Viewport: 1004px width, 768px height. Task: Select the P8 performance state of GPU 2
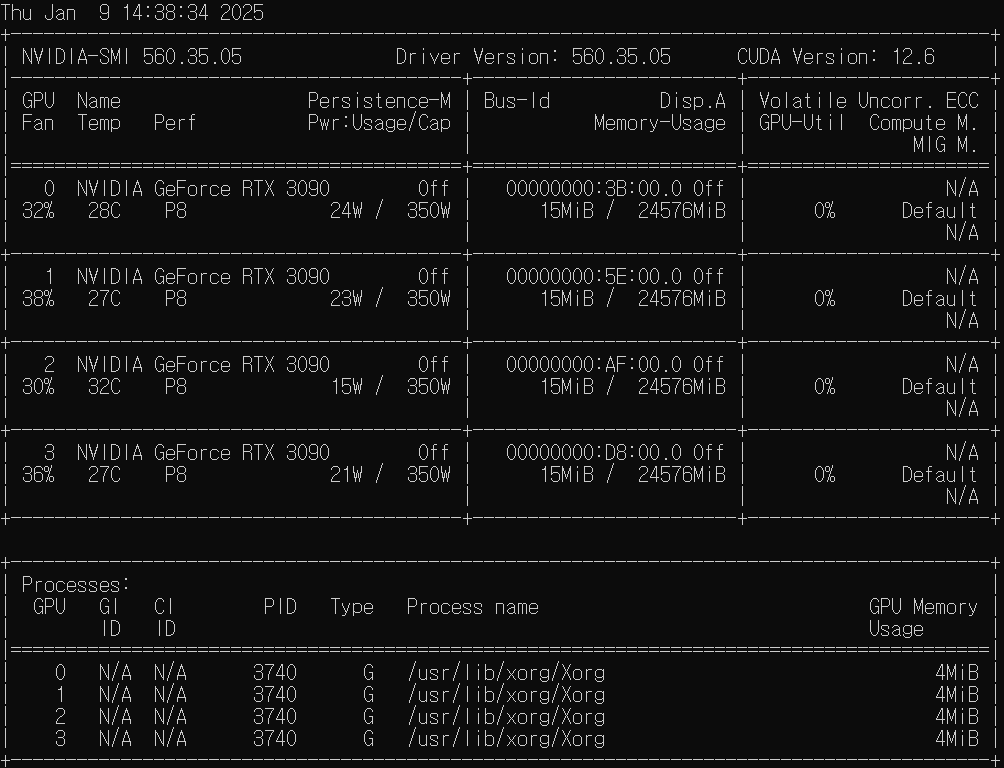point(175,387)
